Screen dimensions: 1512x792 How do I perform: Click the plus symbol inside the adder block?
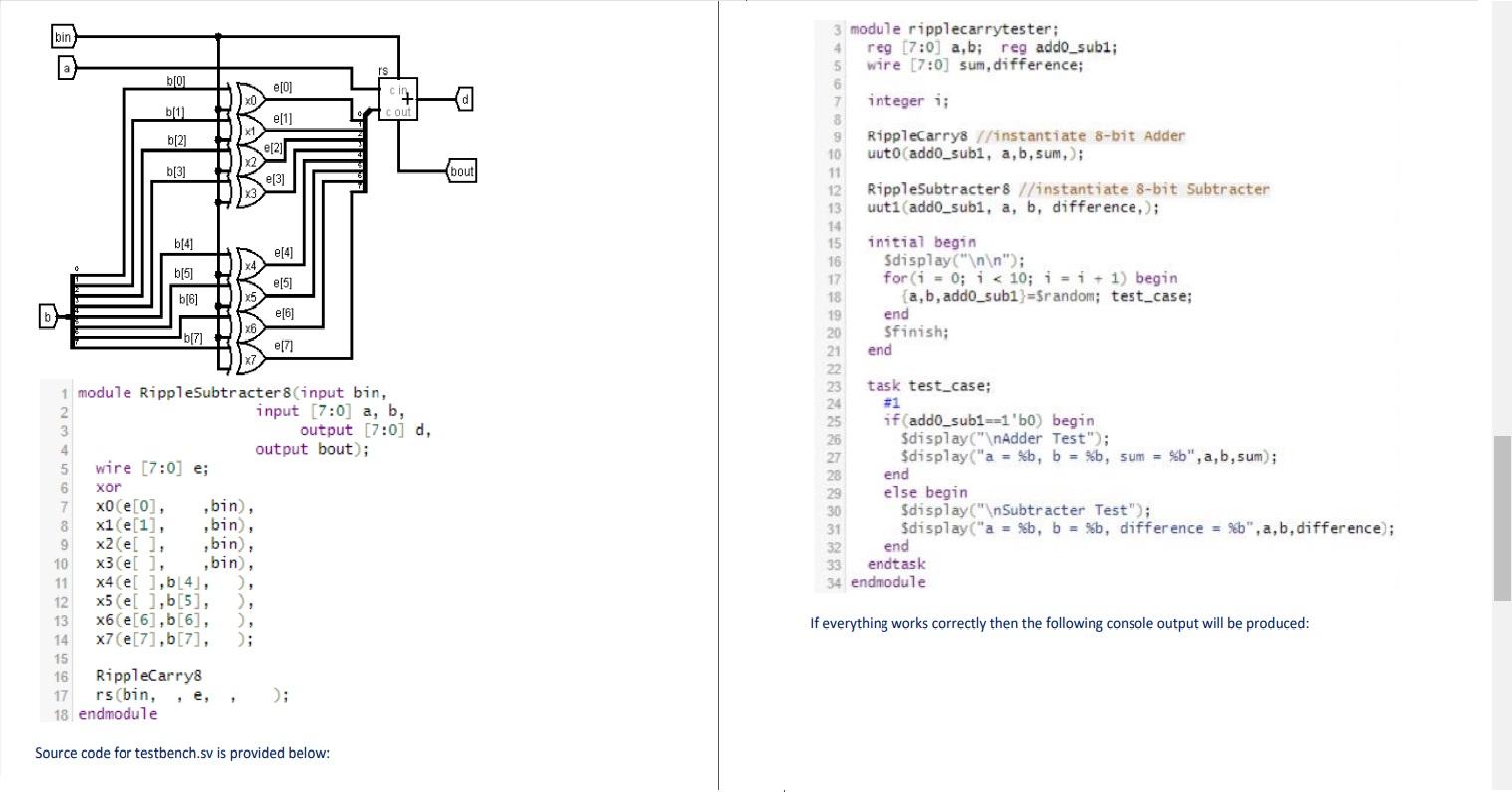[407, 97]
